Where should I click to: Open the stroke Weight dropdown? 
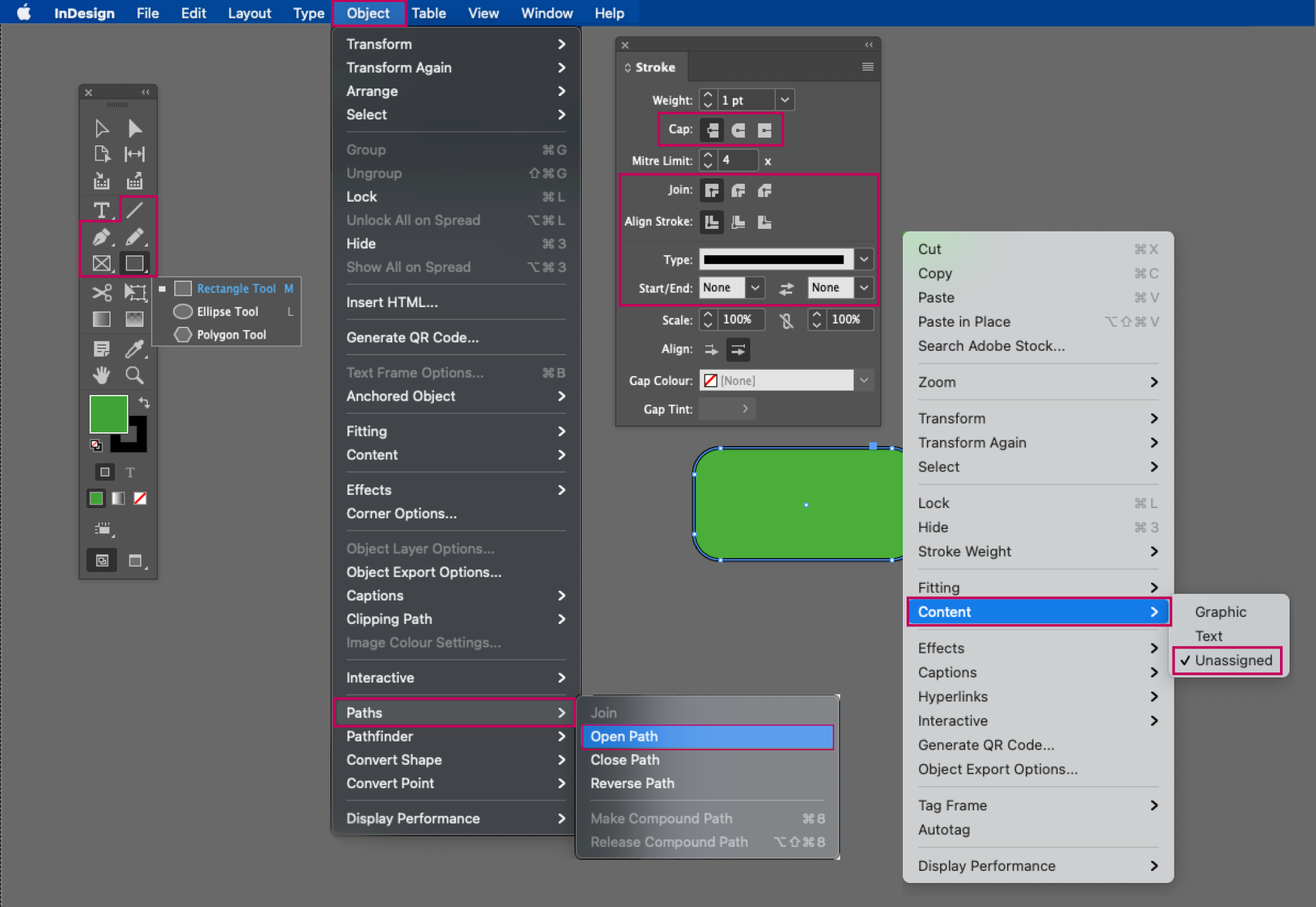pos(785,100)
